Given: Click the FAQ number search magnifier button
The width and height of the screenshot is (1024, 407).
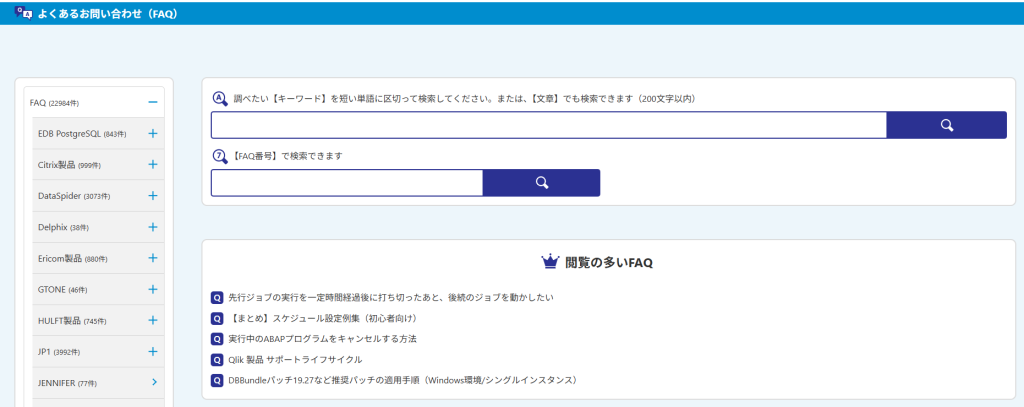Looking at the screenshot, I should click(541, 183).
